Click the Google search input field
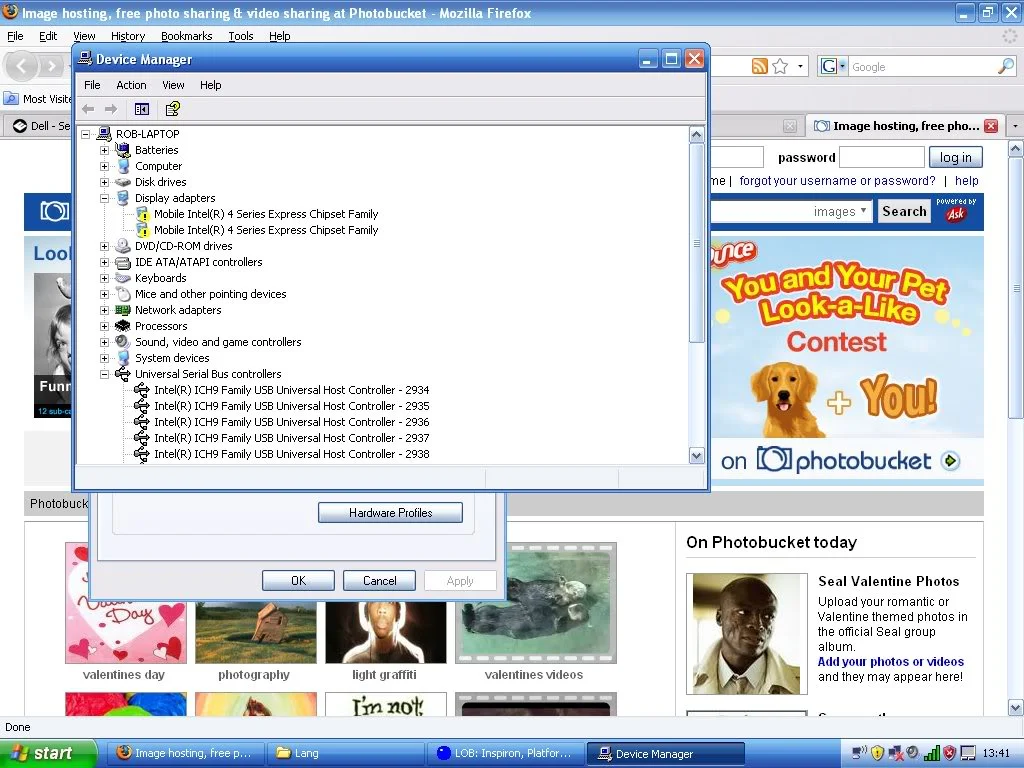The width and height of the screenshot is (1024, 768). [923, 67]
